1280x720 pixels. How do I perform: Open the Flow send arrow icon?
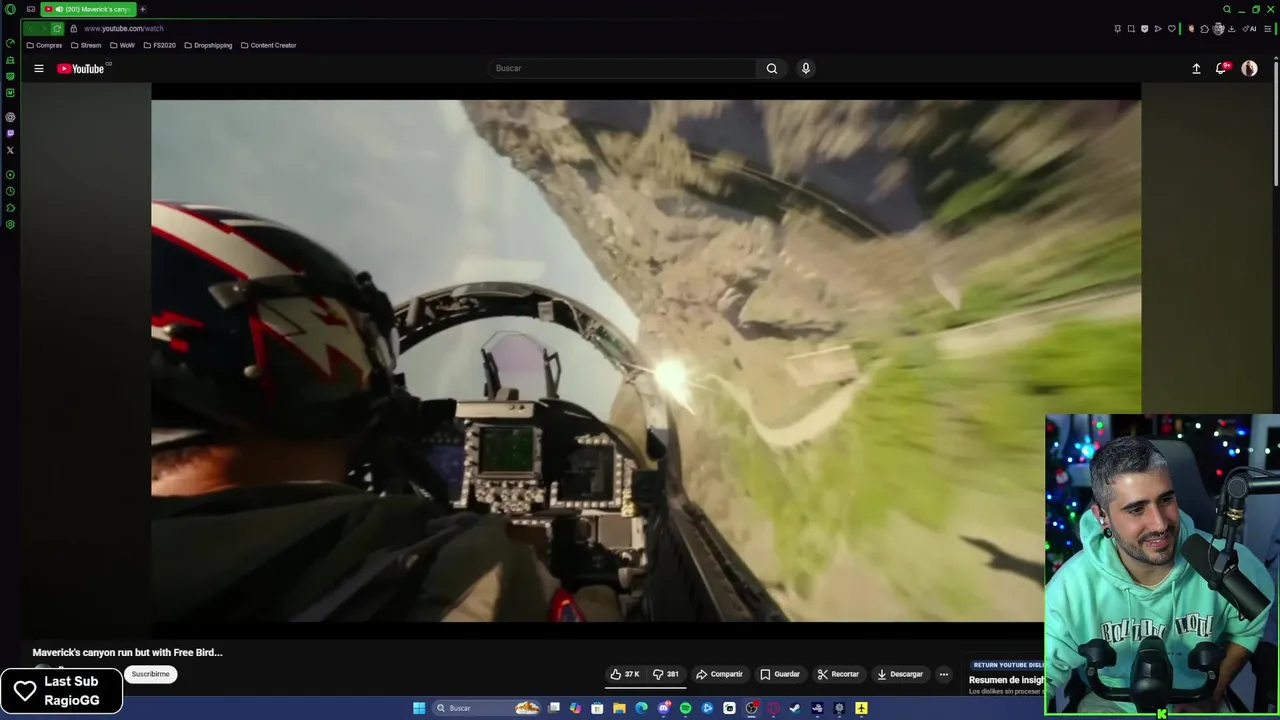pyautogui.click(x=1158, y=29)
